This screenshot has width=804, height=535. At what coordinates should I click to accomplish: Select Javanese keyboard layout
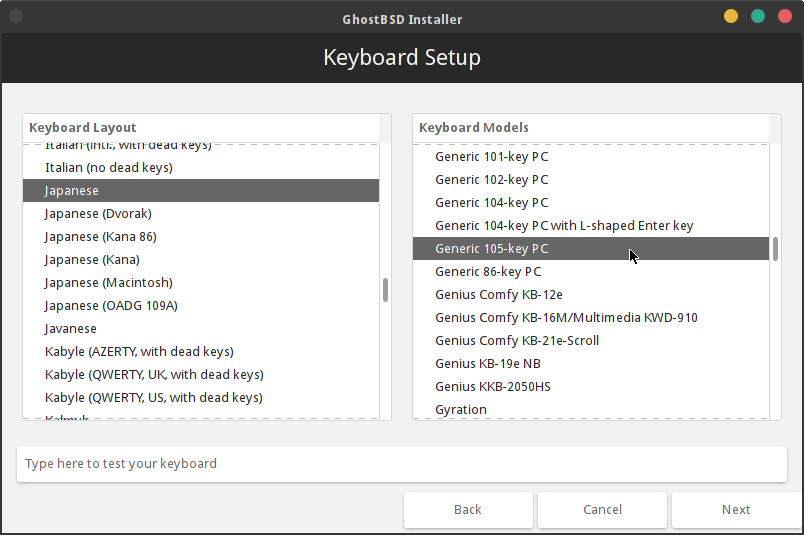coord(71,329)
